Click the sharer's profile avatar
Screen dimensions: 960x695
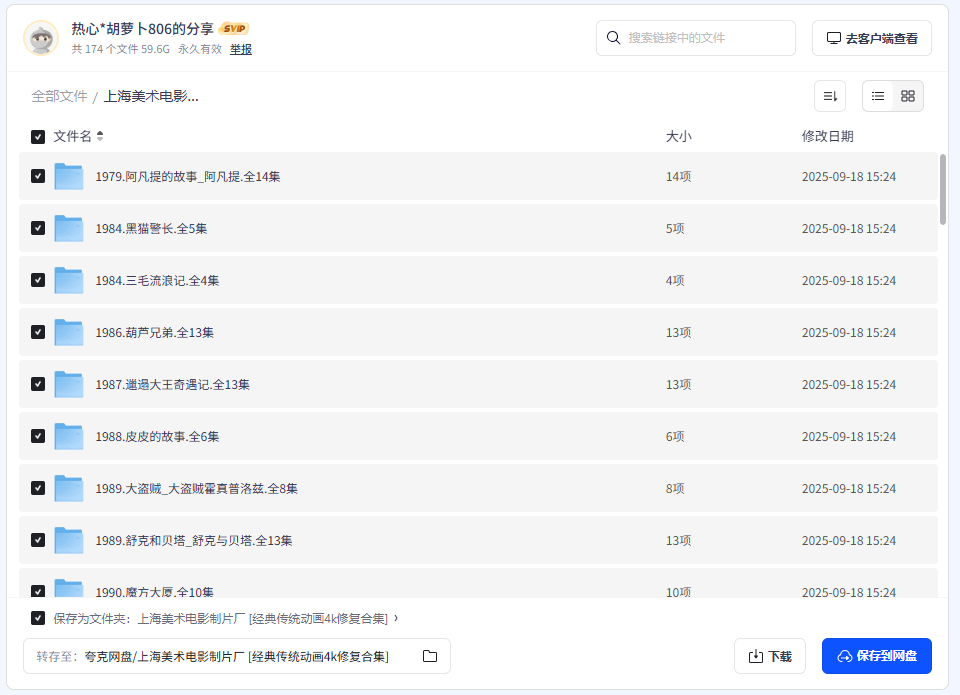[41, 38]
